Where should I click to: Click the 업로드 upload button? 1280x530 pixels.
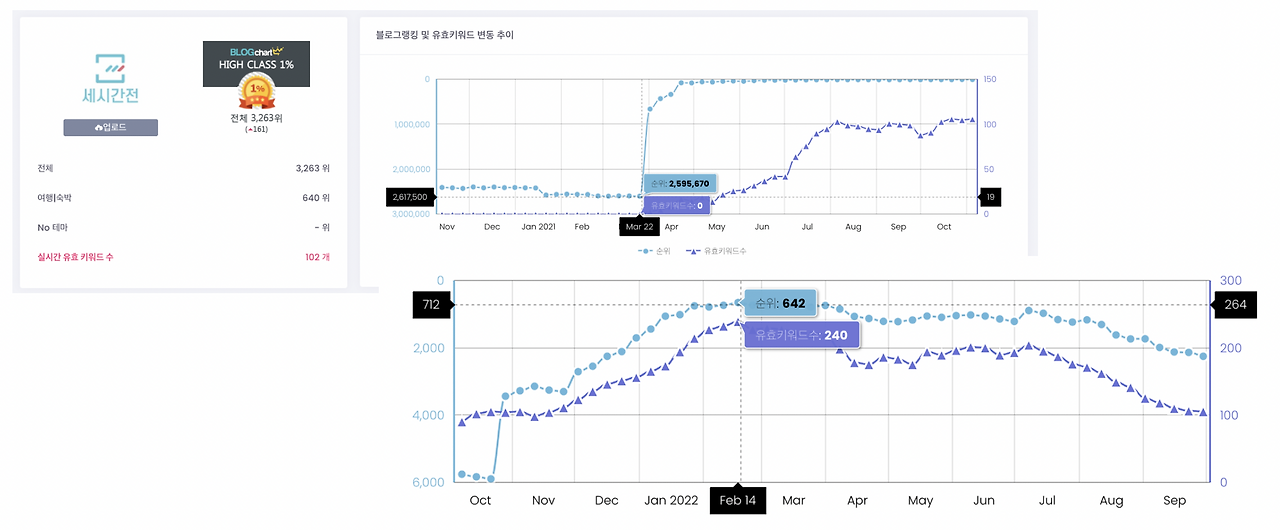110,128
